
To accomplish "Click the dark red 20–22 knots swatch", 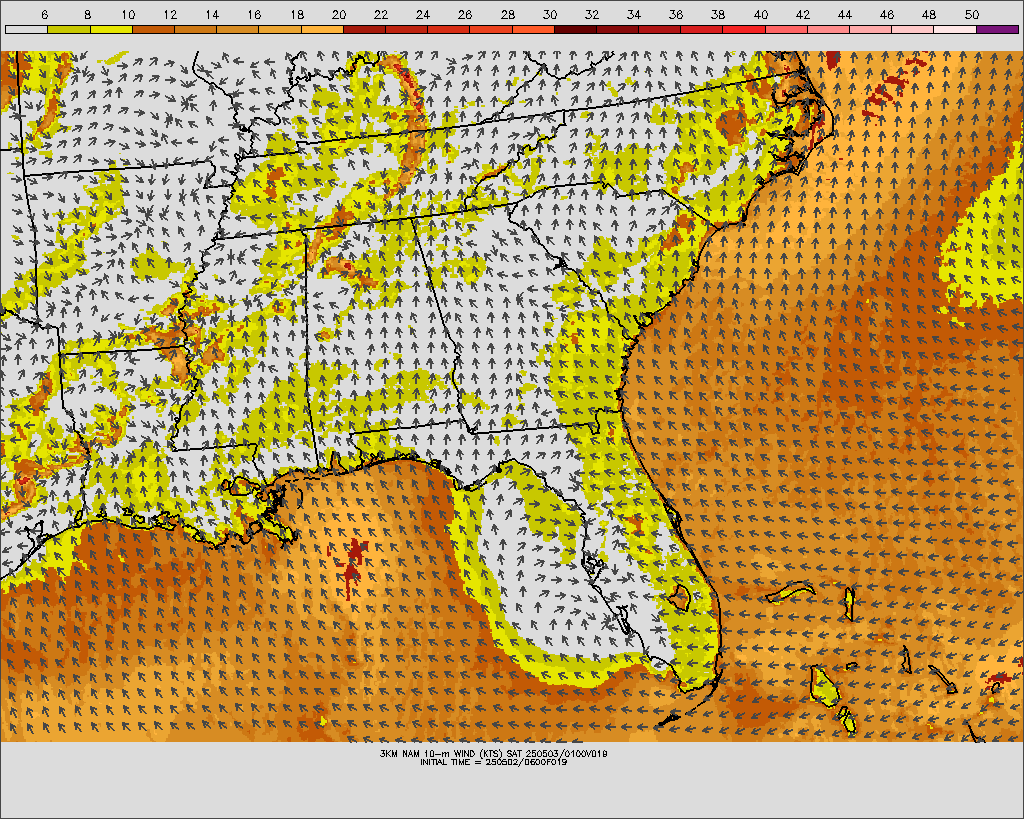I will coord(364,29).
